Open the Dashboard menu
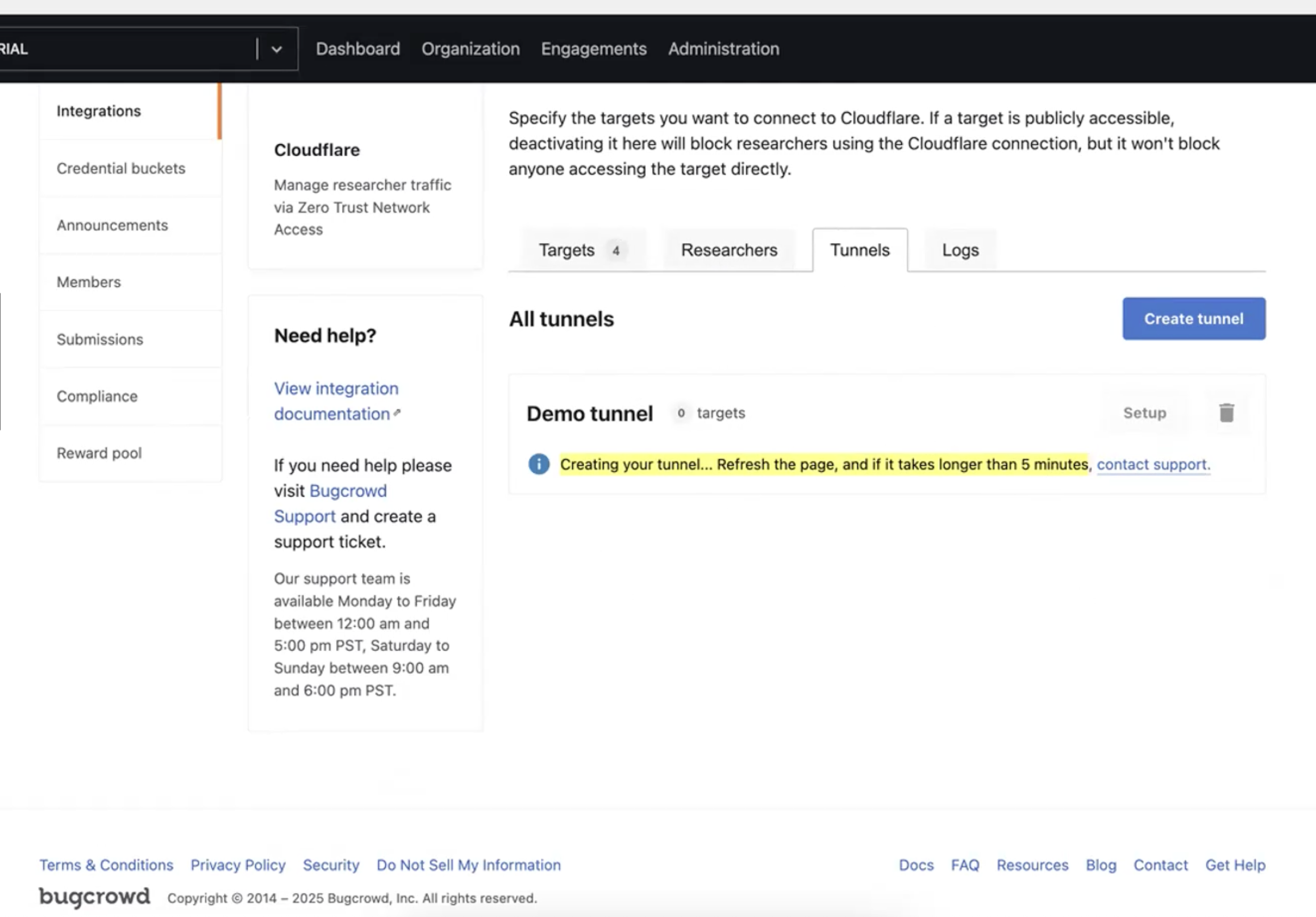 (x=357, y=49)
